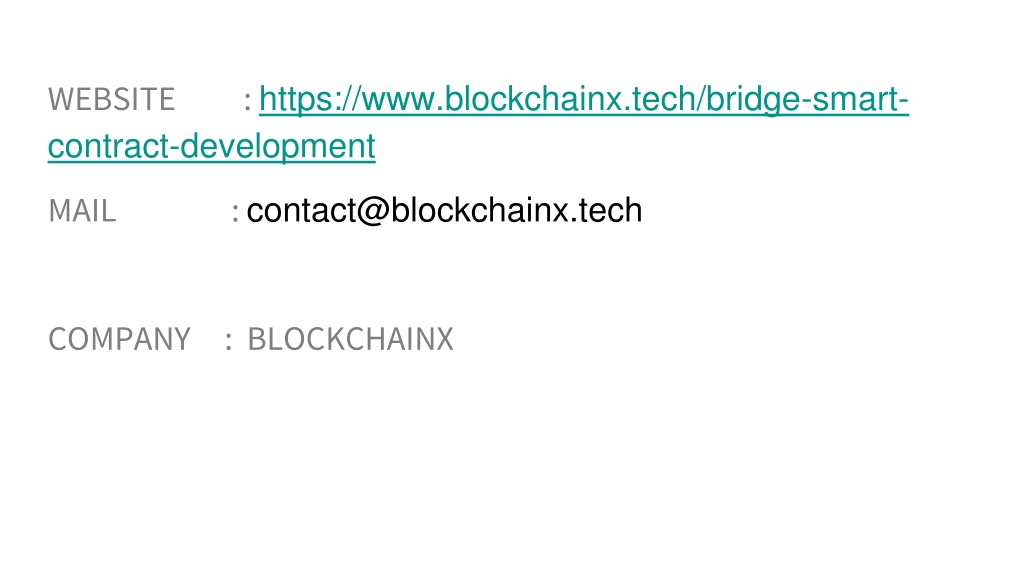Click the blockchainx domain after the @ sign
This screenshot has height=576, width=1024.
pos(480,210)
